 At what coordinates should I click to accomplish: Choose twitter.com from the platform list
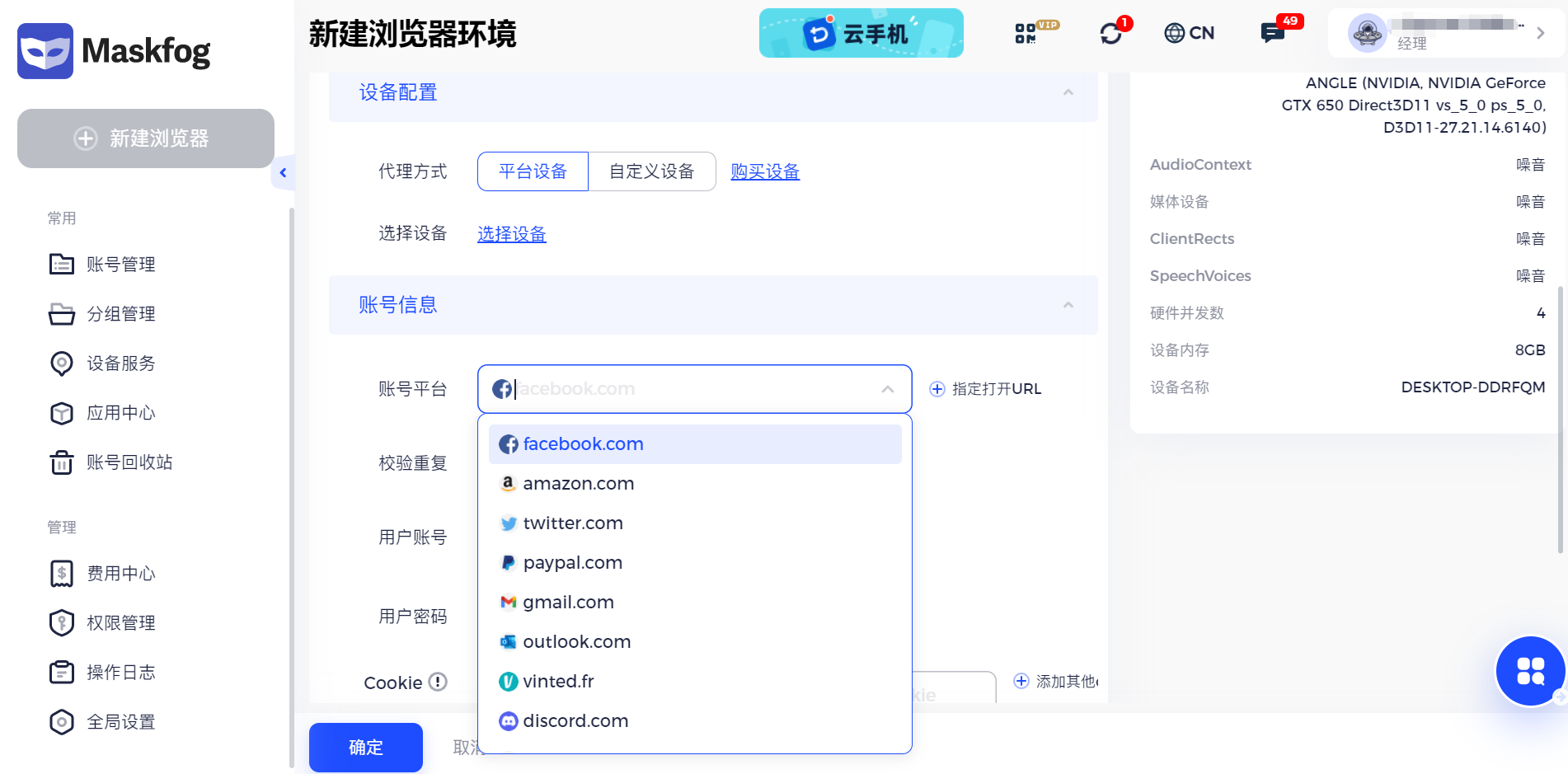point(695,523)
